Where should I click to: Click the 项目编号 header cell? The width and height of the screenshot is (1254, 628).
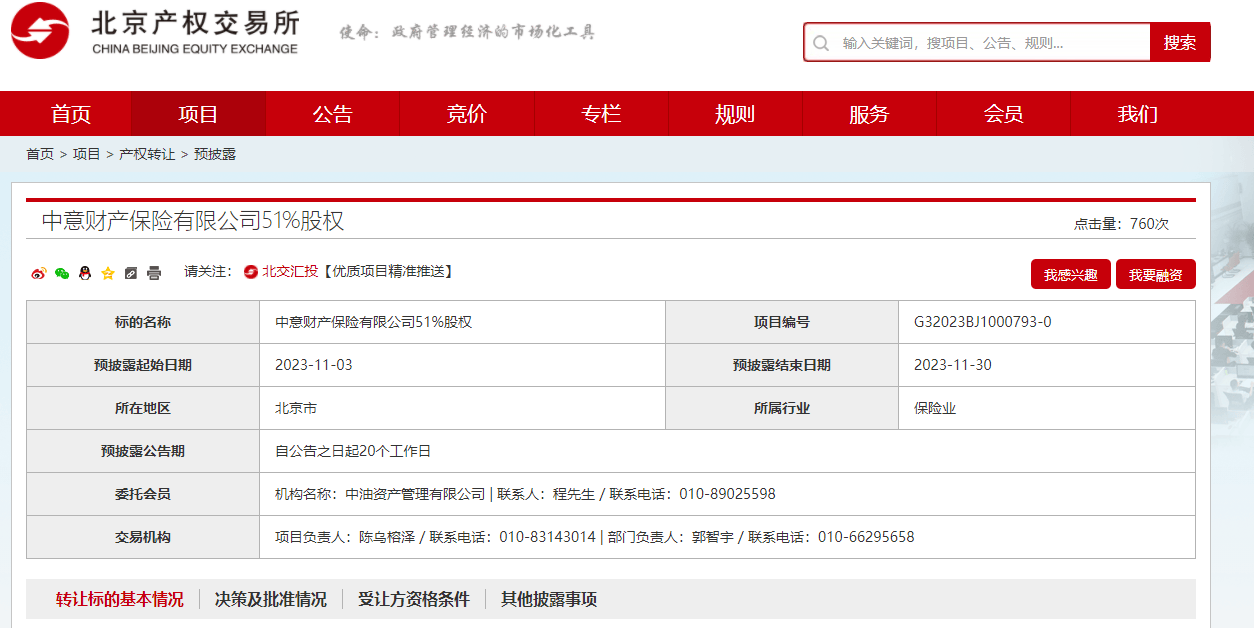(x=782, y=322)
